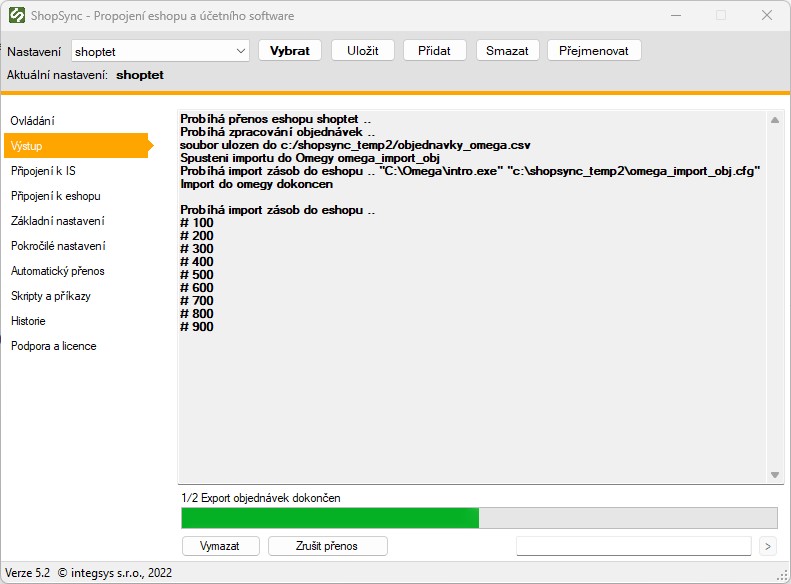The width and height of the screenshot is (791, 584).
Task: Open Podpora a licence section
Action: point(53,346)
